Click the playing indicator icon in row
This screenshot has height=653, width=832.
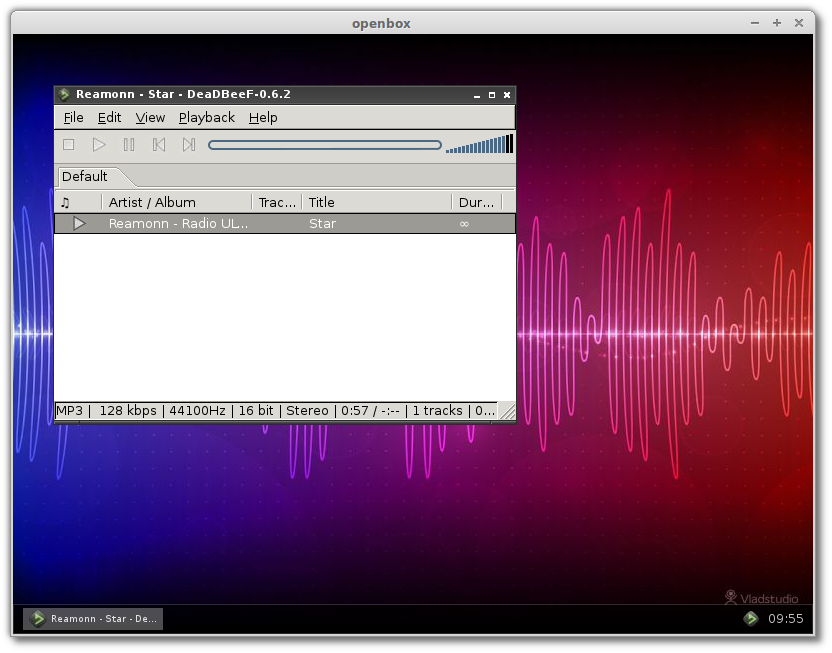[x=79, y=223]
